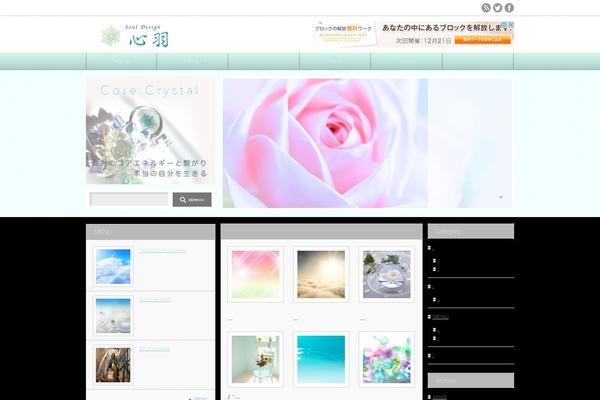Select the HOME item in the navigation bar
The height and width of the screenshot is (400, 600).
[121, 62]
